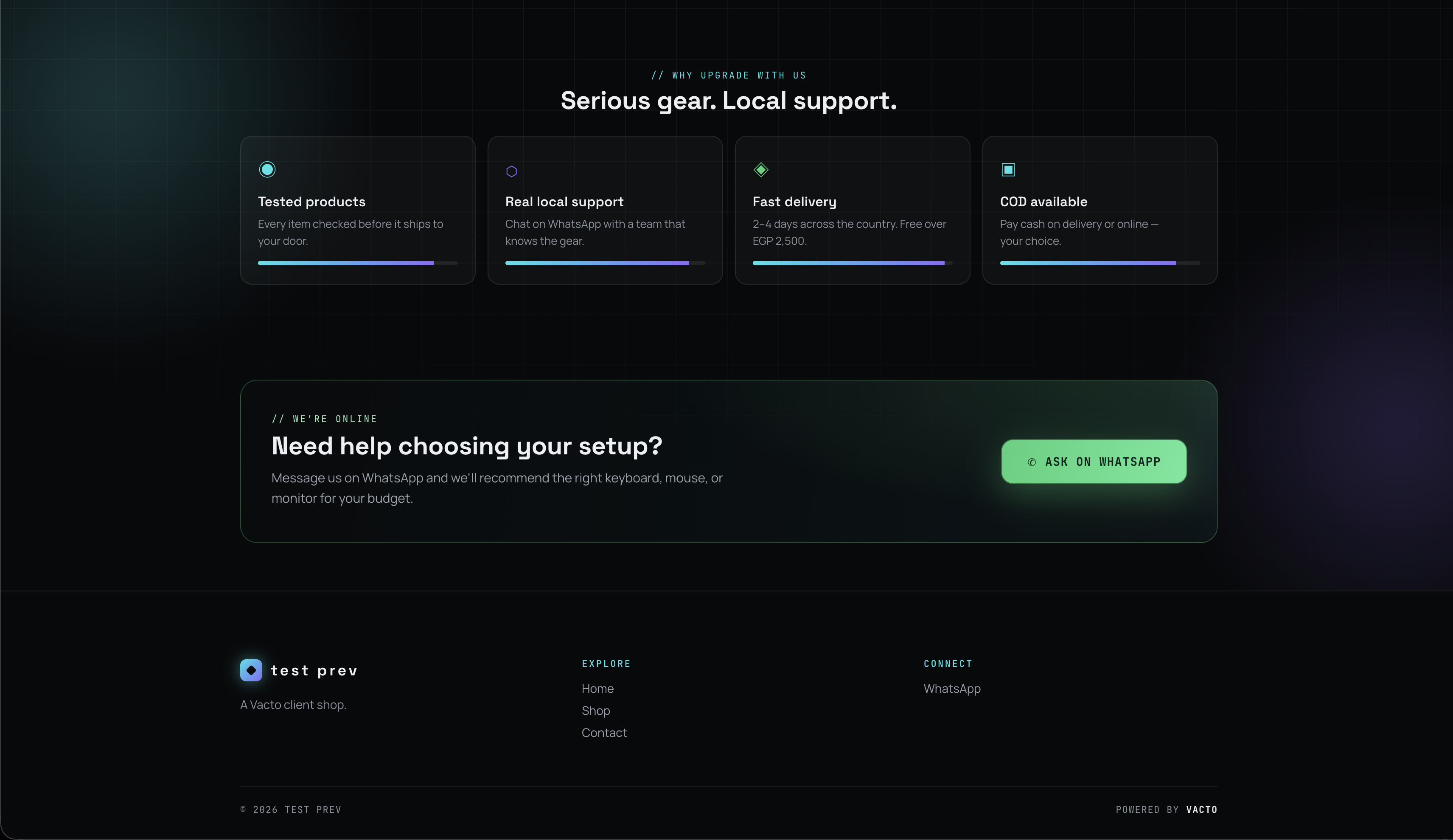Click the test prev brand name
This screenshot has width=1453, height=840.
[314, 670]
